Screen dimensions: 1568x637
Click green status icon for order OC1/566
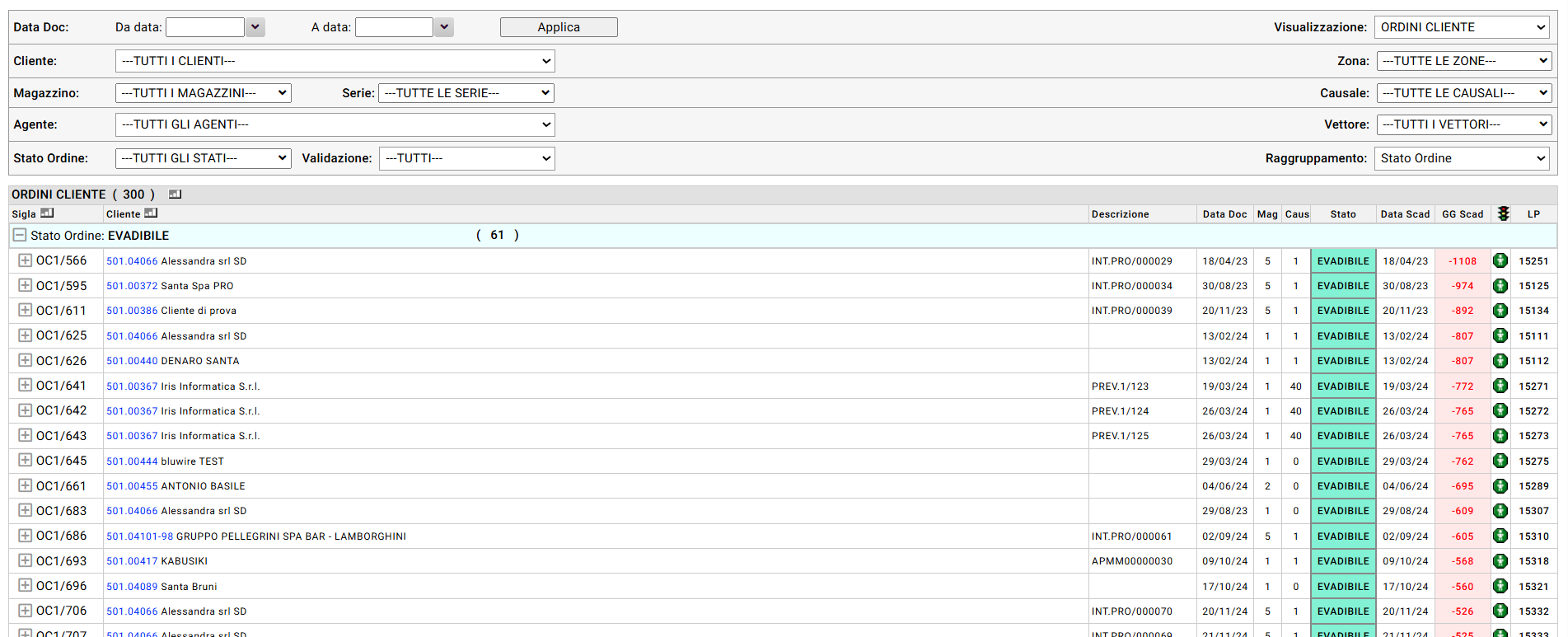coord(1500,260)
